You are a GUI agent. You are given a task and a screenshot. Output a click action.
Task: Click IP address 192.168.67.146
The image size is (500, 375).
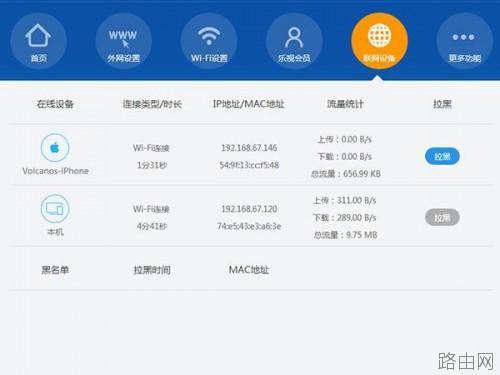point(249,148)
